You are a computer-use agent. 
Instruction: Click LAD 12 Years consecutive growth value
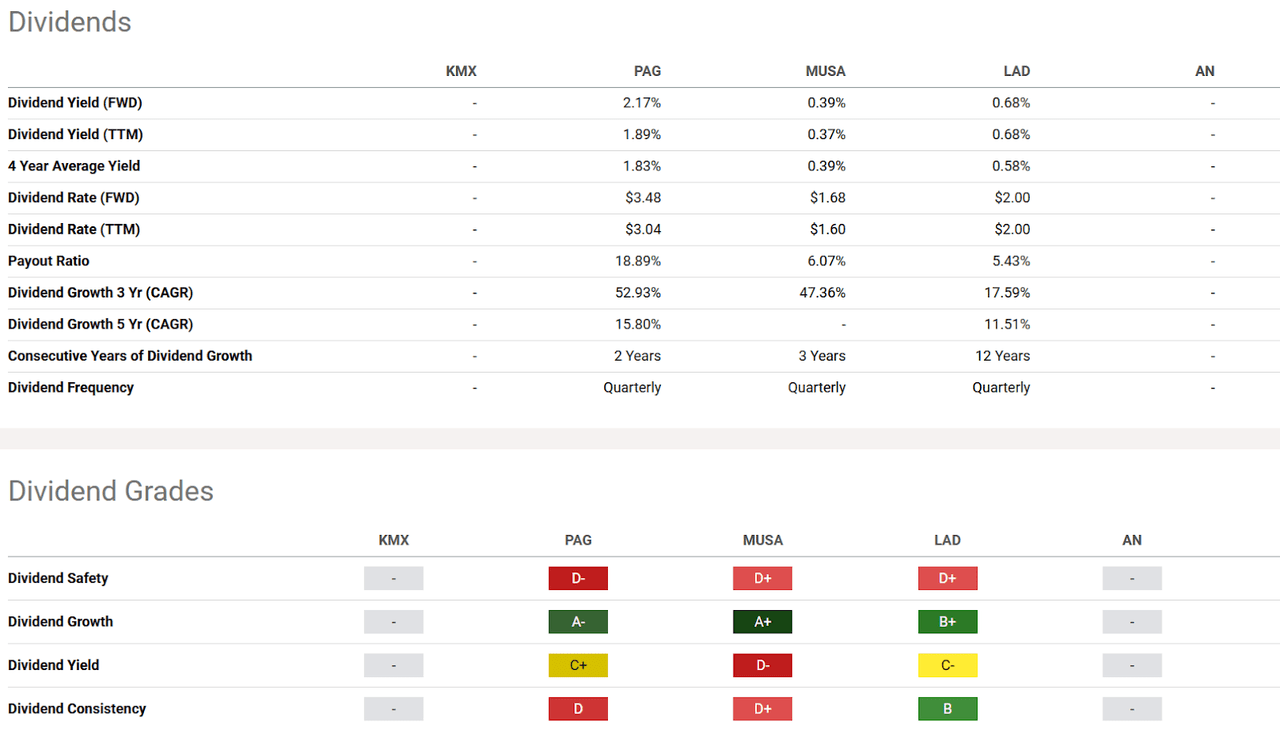(1003, 356)
